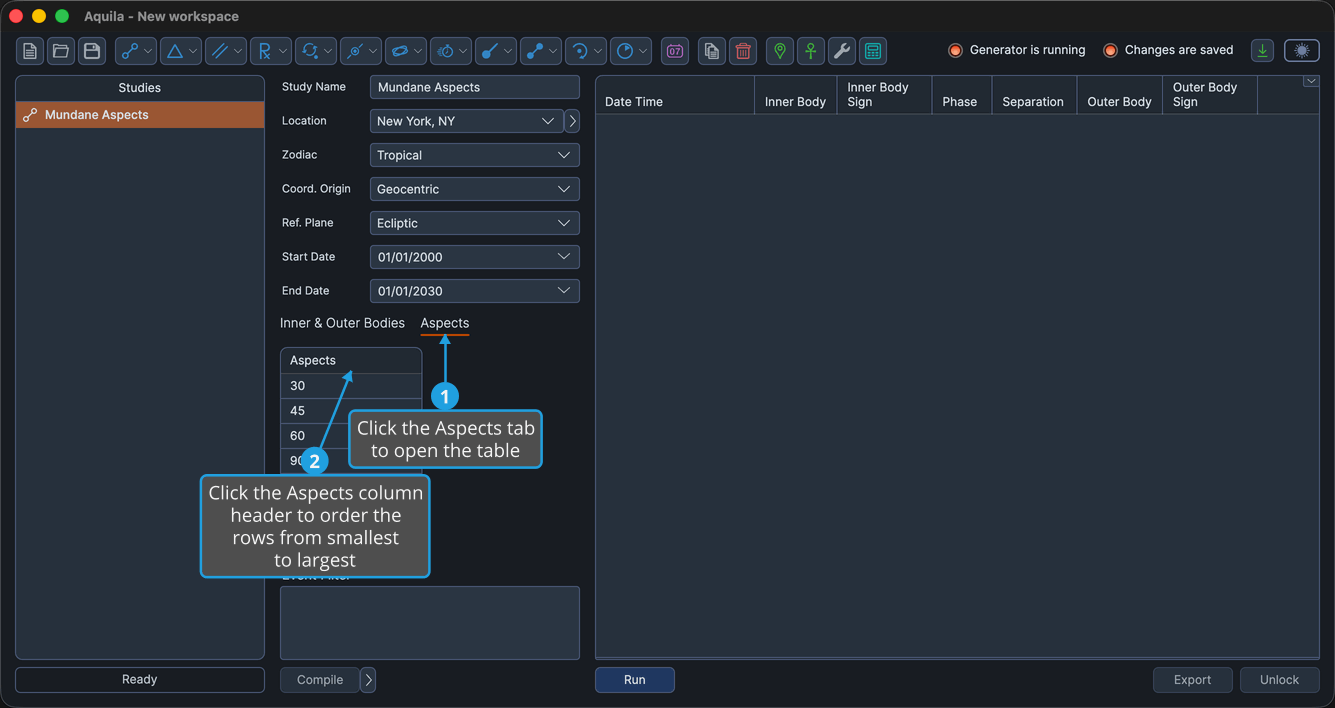Screen dimensions: 1335x708
Task: Open the Location dropdown showing New York, NY
Action: coord(466,121)
